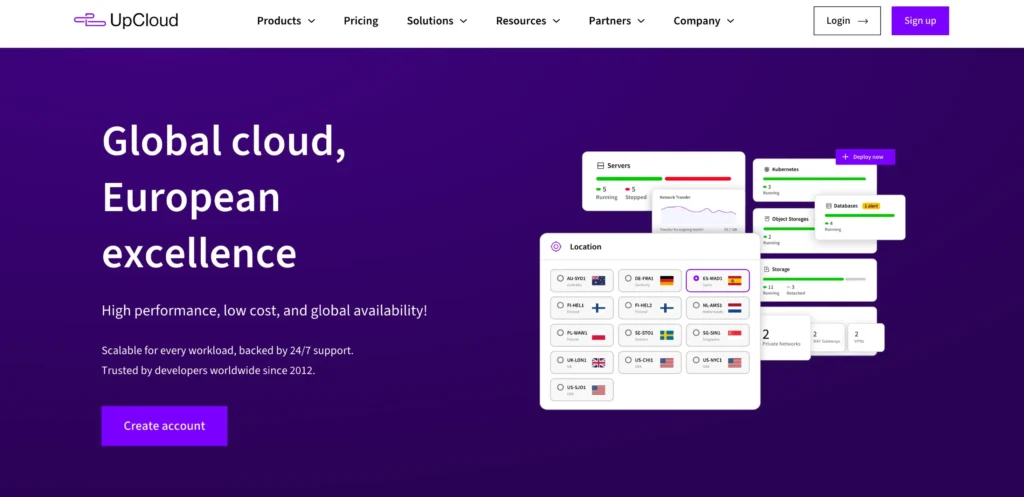This screenshot has width=1024, height=497.
Task: Click the Spanish flag on ES-MAD1
Action: tap(734, 281)
